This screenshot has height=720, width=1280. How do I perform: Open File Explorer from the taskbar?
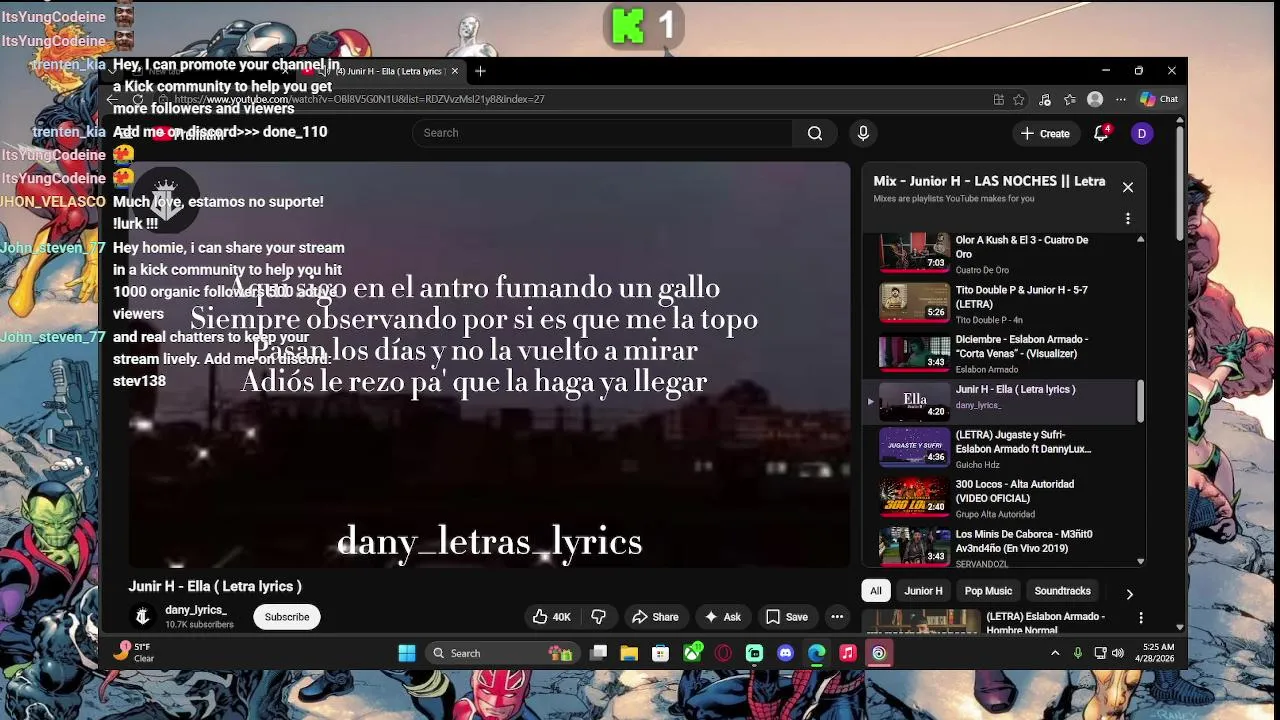(629, 653)
